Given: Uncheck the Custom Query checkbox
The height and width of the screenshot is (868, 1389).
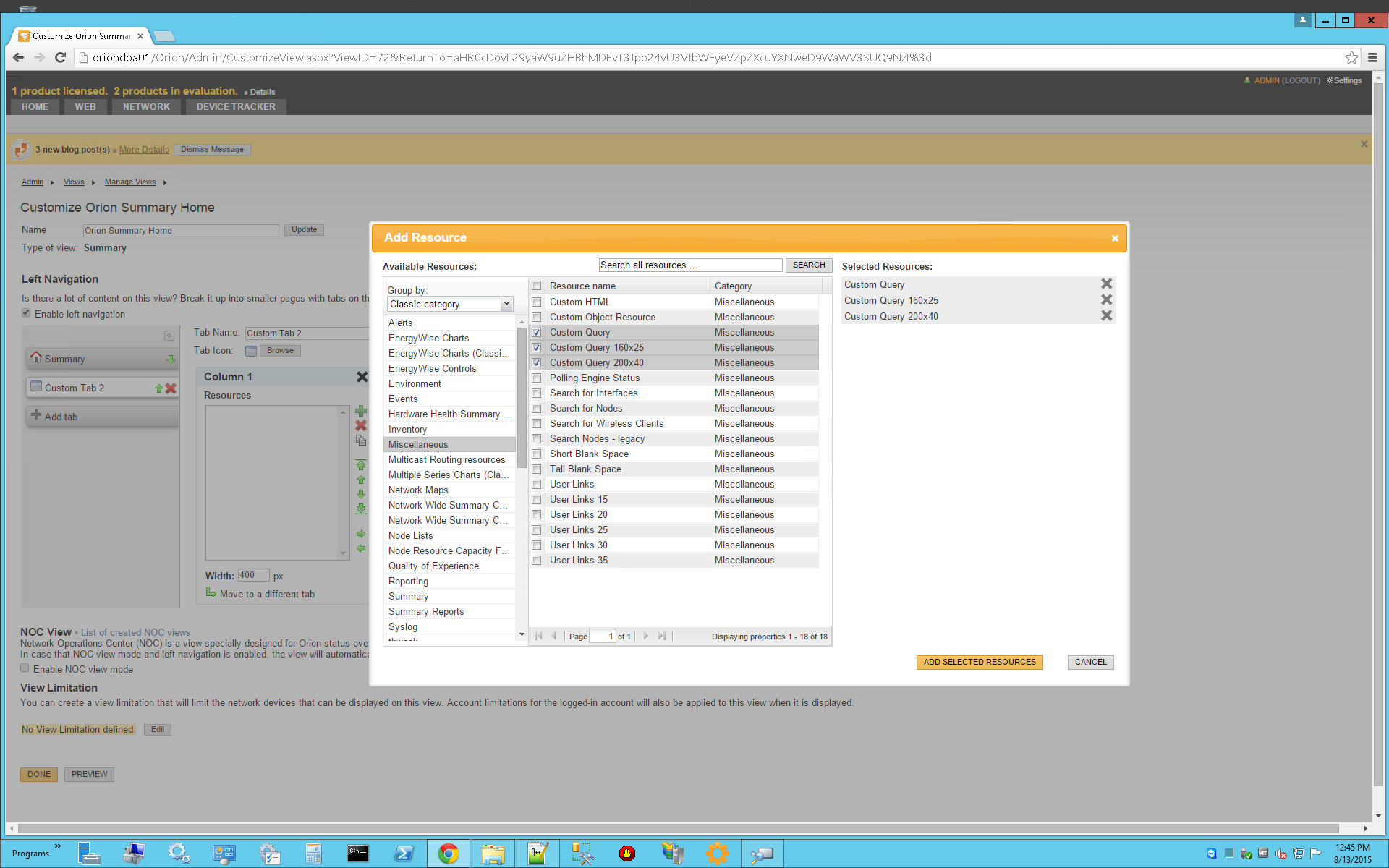Looking at the screenshot, I should tap(537, 333).
